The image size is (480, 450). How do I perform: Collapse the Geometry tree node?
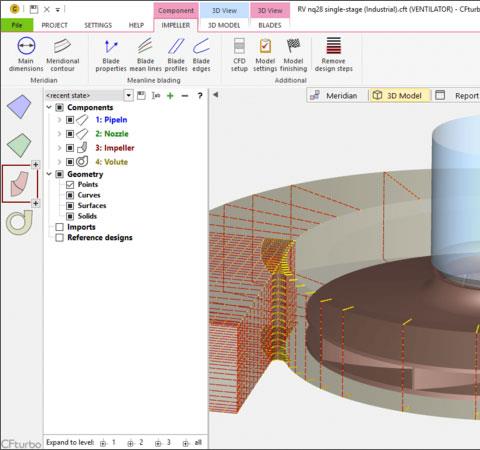pyautogui.click(x=49, y=174)
